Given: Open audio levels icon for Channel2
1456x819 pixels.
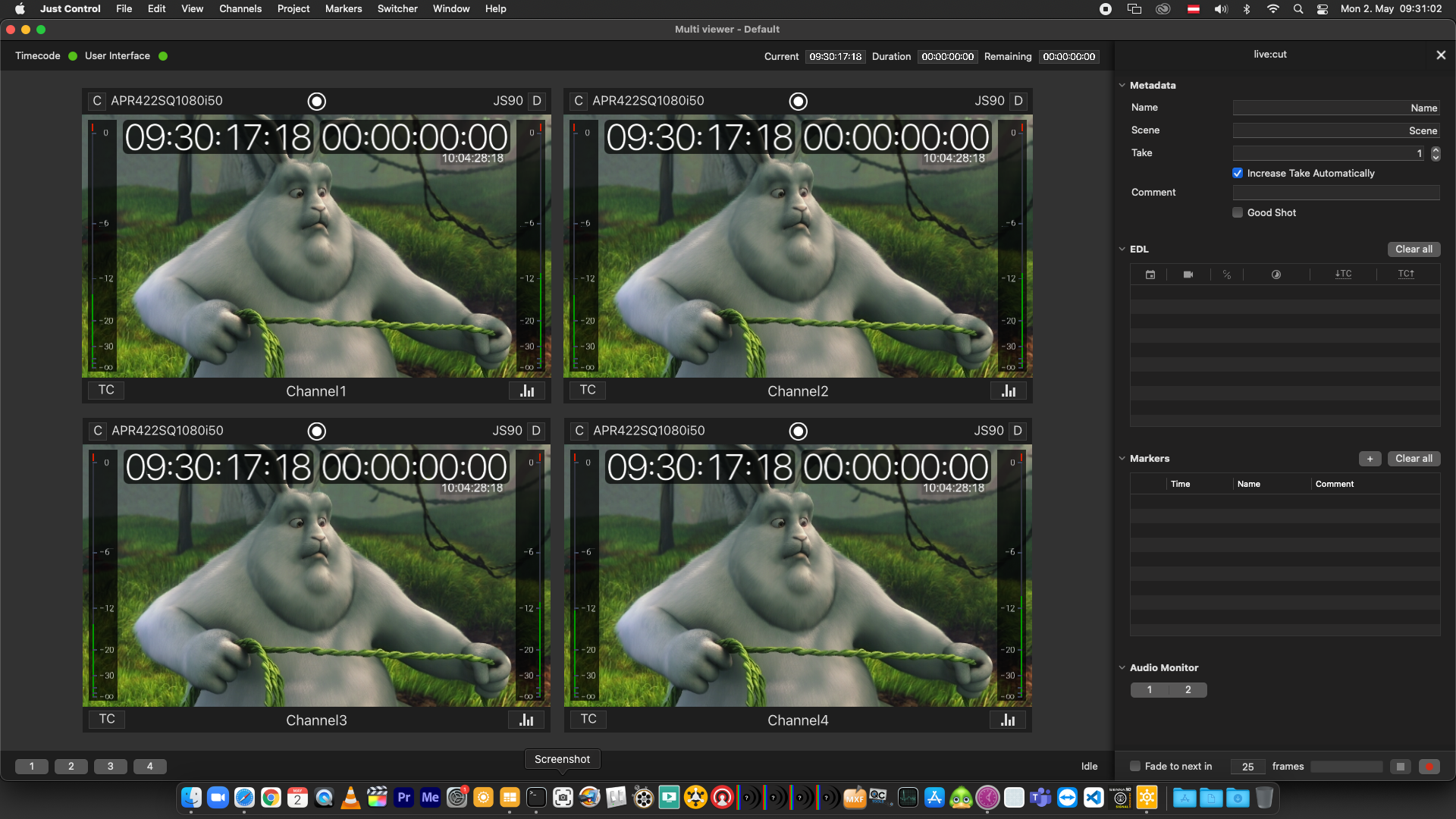Looking at the screenshot, I should pos(1009,391).
